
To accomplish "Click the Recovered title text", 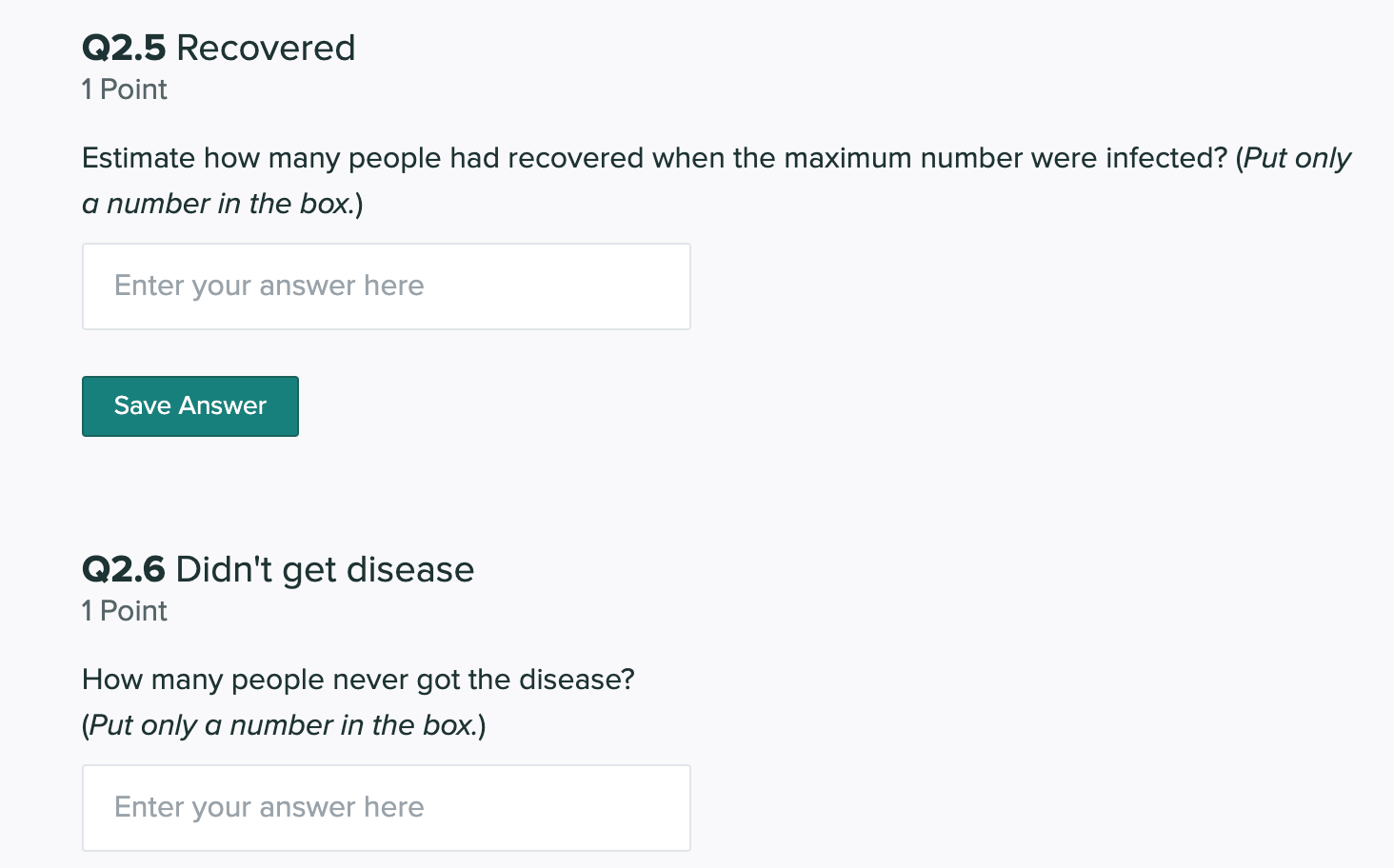I will (267, 48).
